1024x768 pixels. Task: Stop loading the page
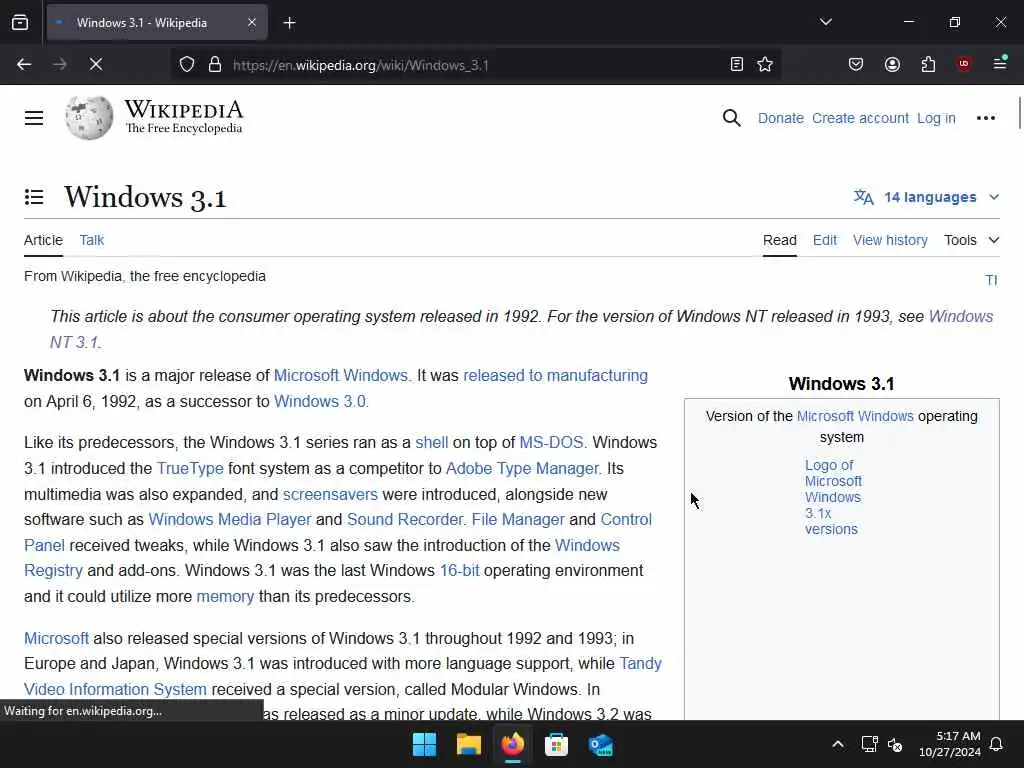95,64
